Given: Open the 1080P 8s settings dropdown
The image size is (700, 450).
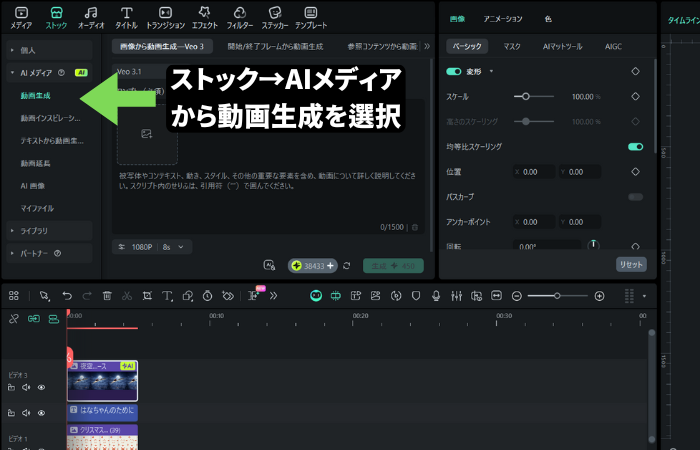Looking at the screenshot, I should (152, 247).
